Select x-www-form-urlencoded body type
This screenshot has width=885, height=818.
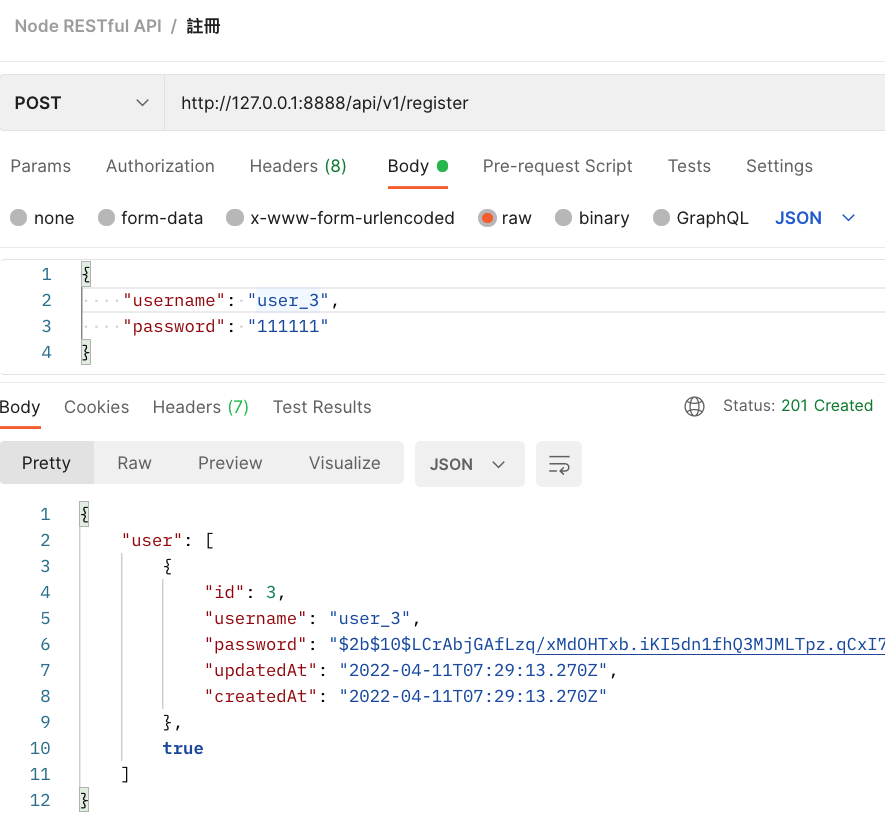point(235,218)
